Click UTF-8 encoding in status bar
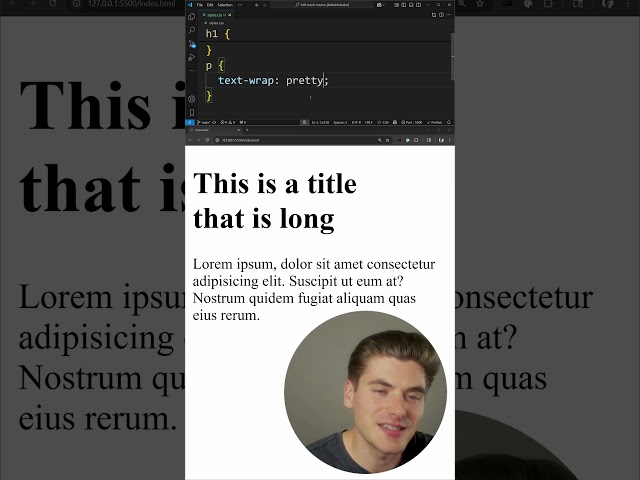640x480 pixels. click(x=356, y=122)
